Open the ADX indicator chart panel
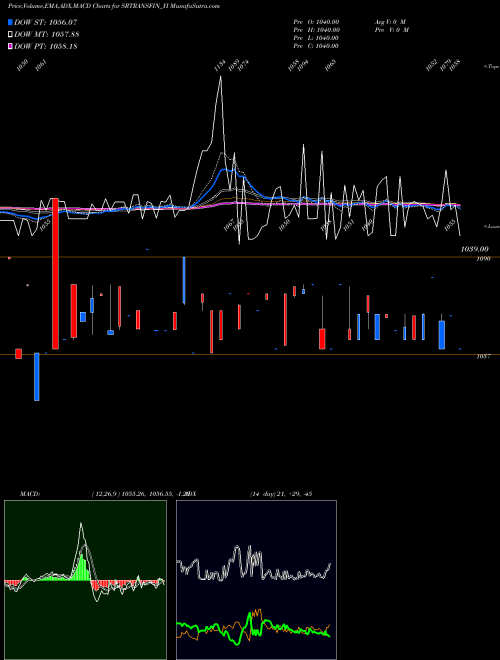The image size is (500, 660). 256,580
